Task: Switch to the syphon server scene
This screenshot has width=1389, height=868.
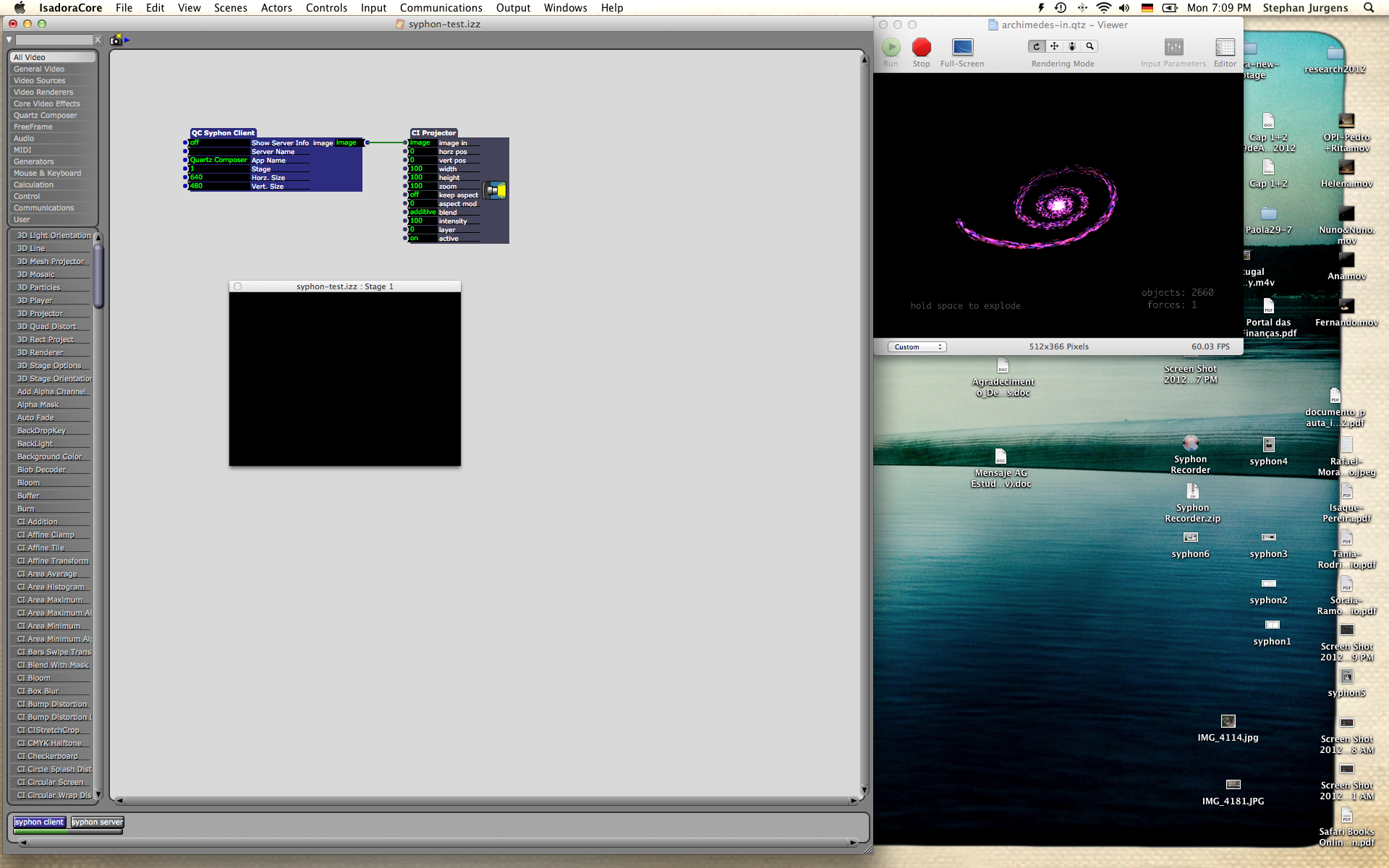Action: pyautogui.click(x=97, y=822)
